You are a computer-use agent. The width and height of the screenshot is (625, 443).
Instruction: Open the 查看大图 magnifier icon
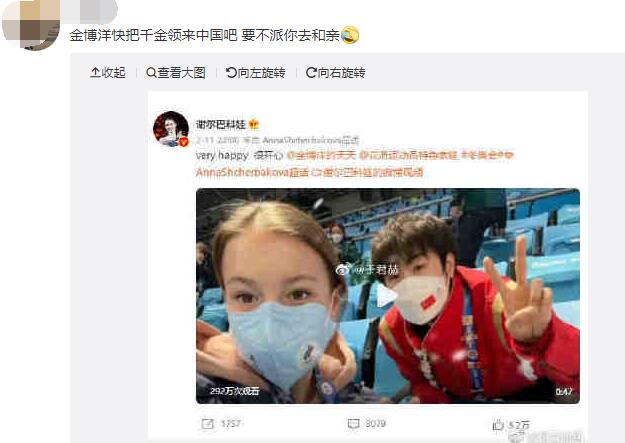(151, 73)
